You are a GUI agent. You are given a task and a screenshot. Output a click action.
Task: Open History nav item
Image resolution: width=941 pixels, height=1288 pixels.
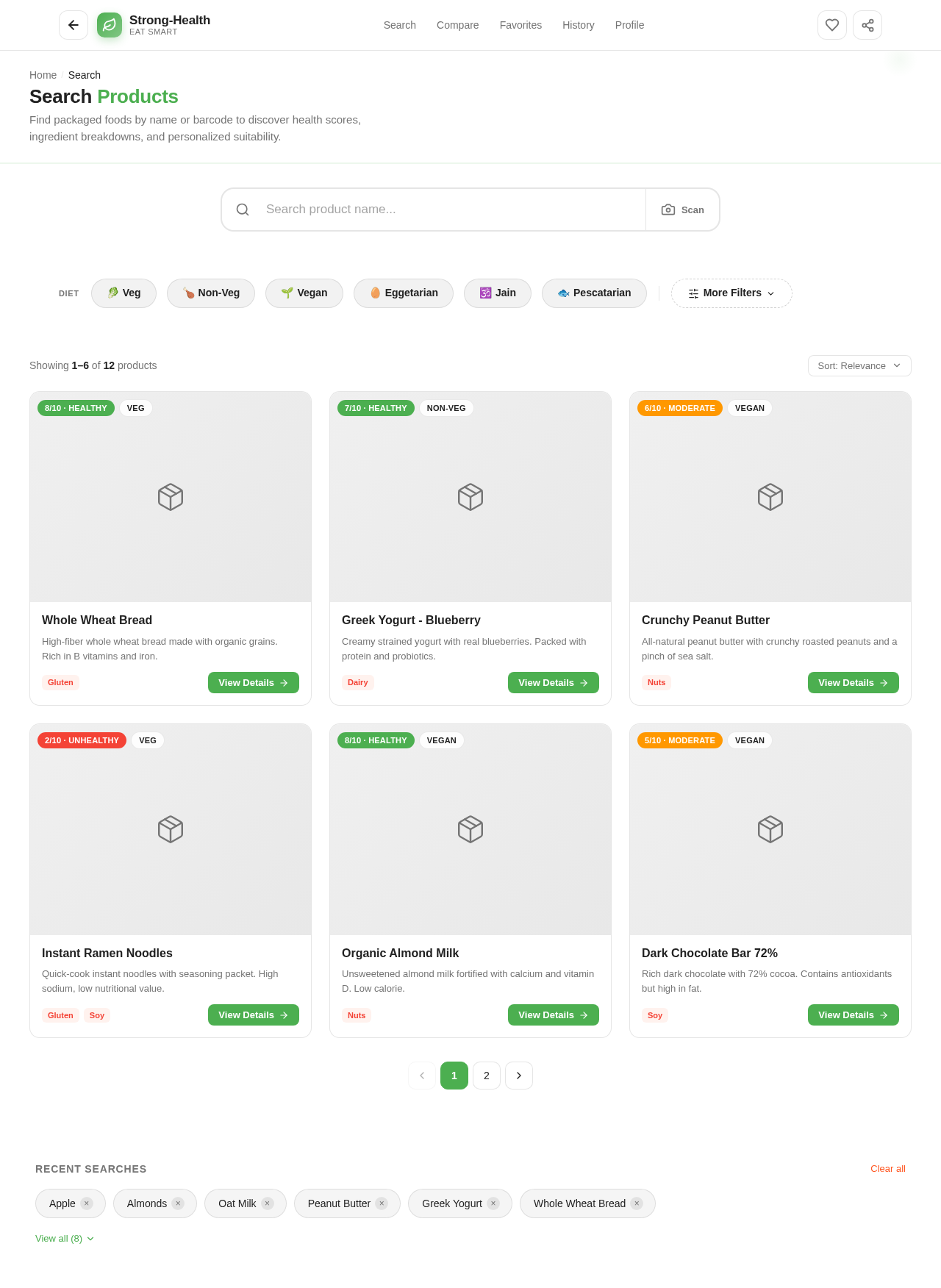[579, 25]
